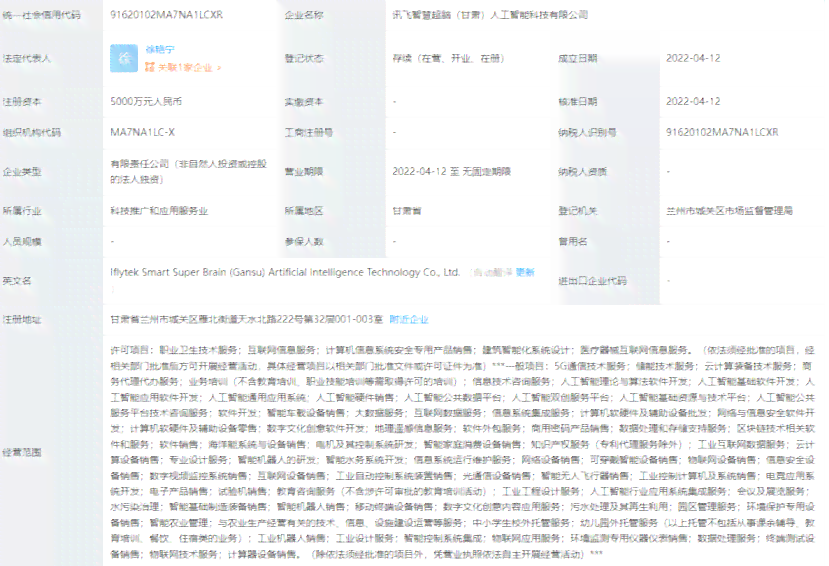The width and height of the screenshot is (829, 566).
Task: Click inside the 经营范围 business scope paragraph
Action: coord(463,452)
